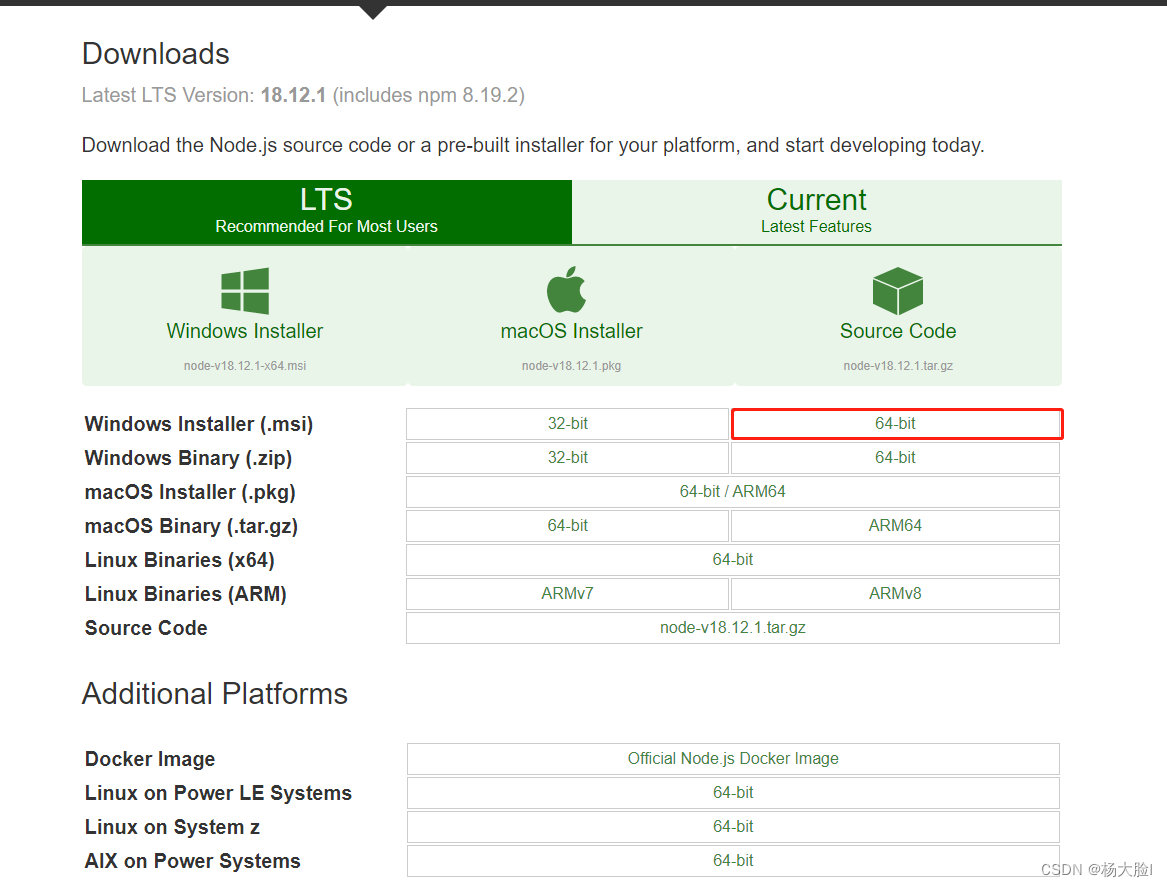The image size is (1167, 887).
Task: Download macOS Binary 64-bit tar.gz
Action: click(x=567, y=525)
